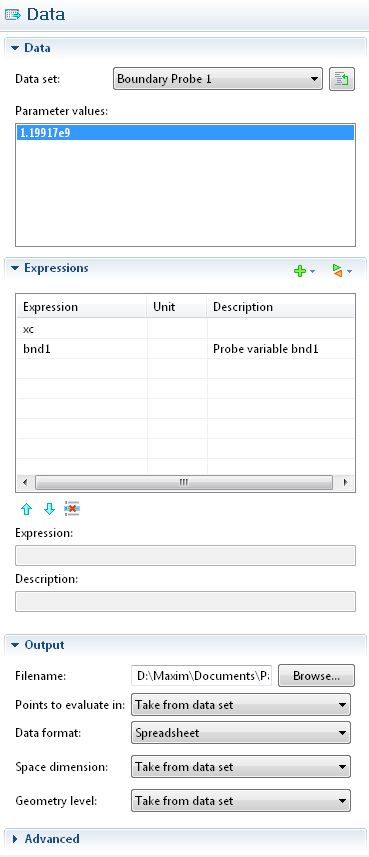Click the expressions table horizontal scrollbar

(x=184, y=483)
